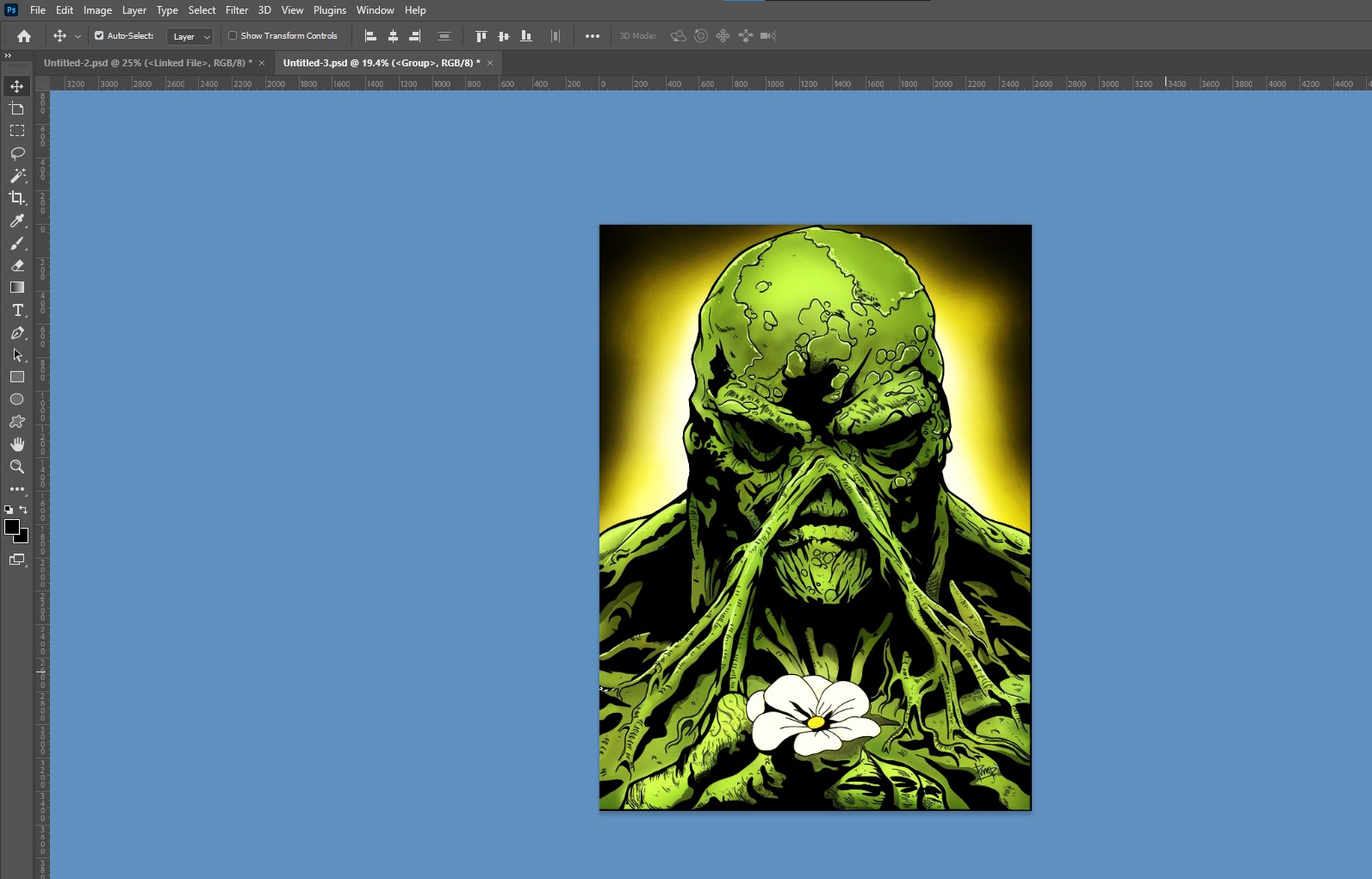Align right edges in options bar
This screenshot has width=1372, height=879.
pos(415,36)
